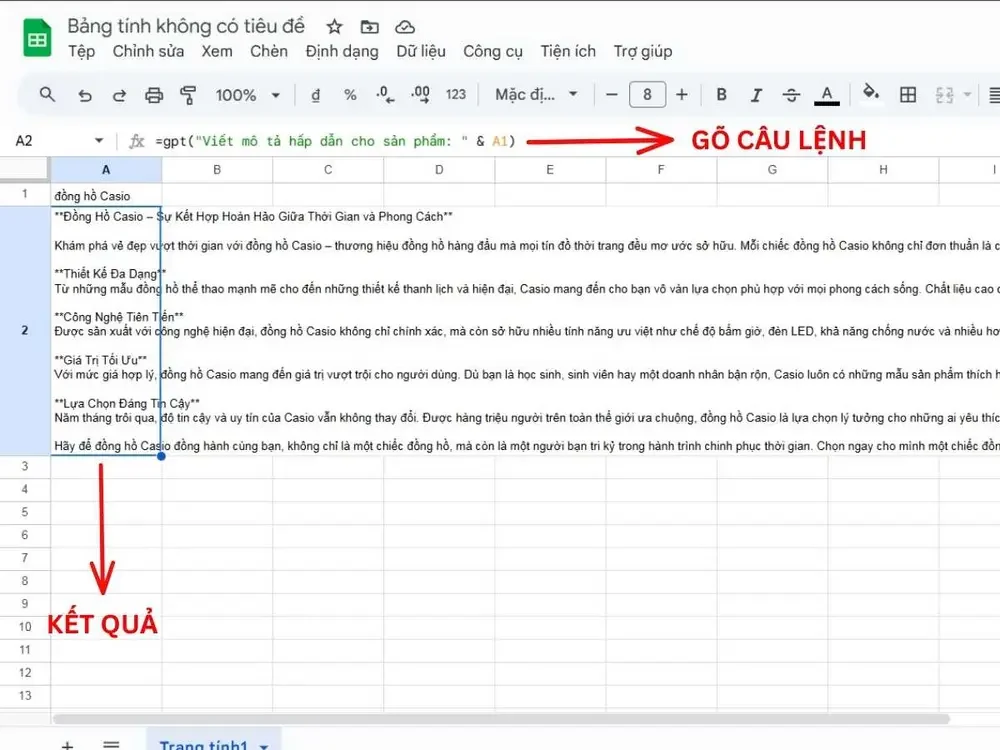Toggle strikethrough formatting

pos(791,95)
